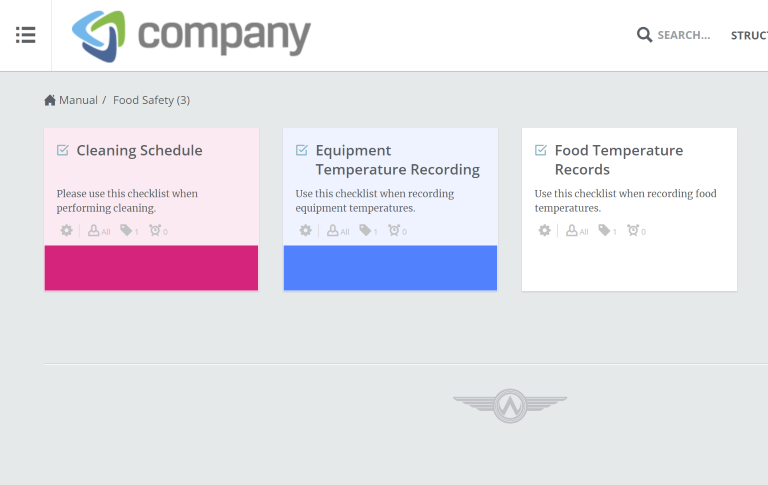Click user All icon on Food Temperature Records
The image size is (768, 485).
coord(577,231)
